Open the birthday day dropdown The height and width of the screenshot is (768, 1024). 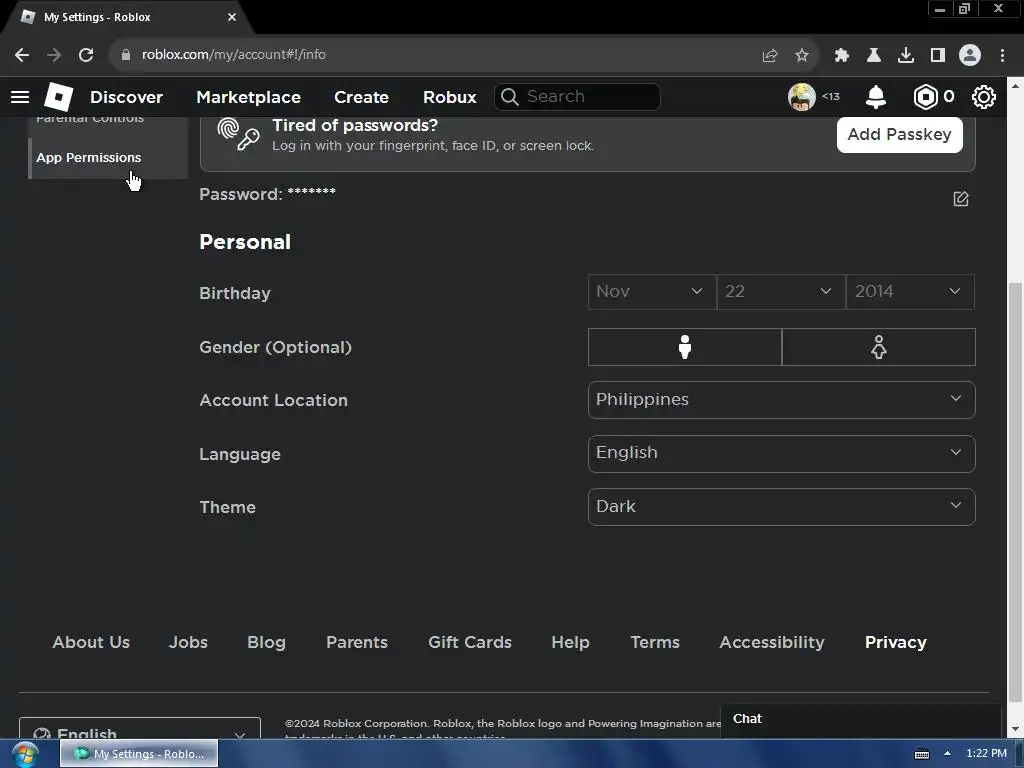(x=780, y=291)
